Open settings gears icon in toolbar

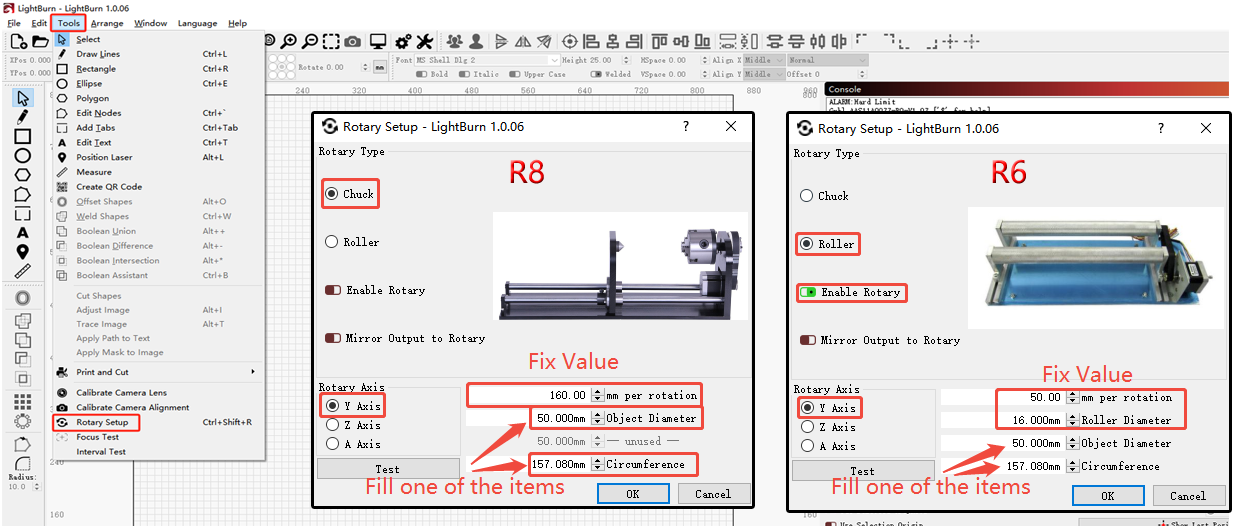(402, 41)
